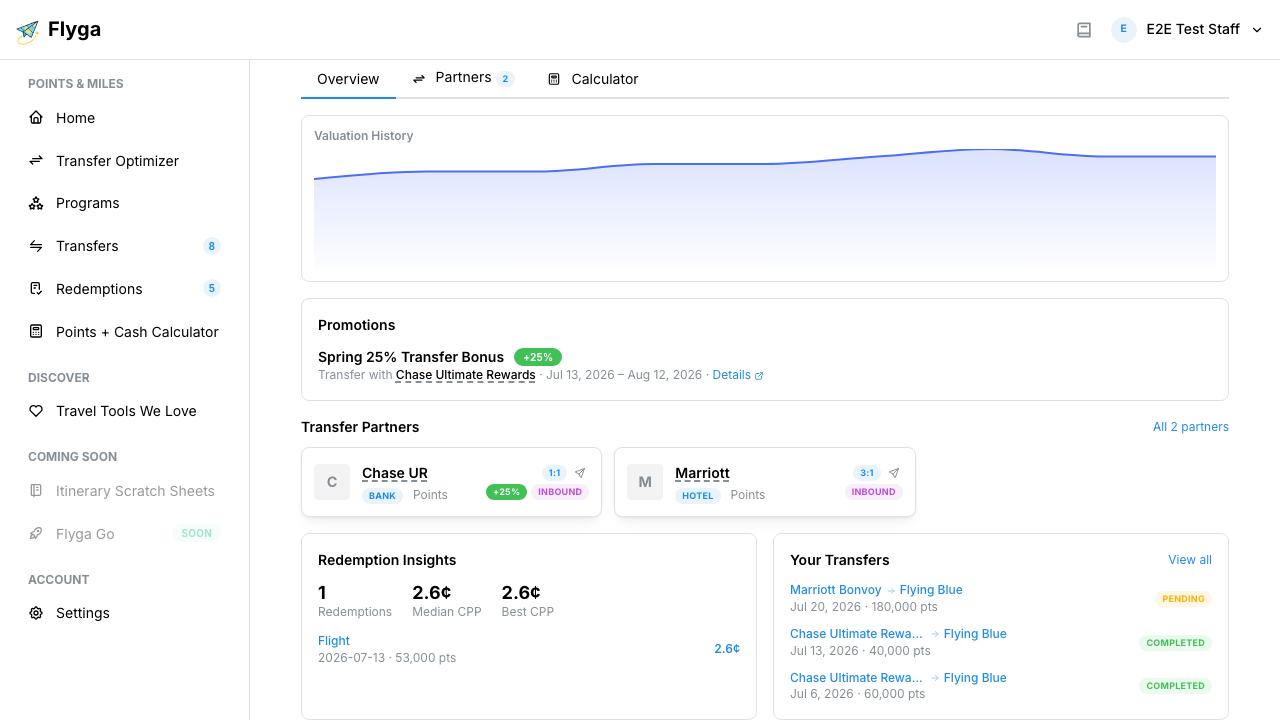
Task: Open Redemptions from the sidebar
Action: pyautogui.click(x=124, y=289)
